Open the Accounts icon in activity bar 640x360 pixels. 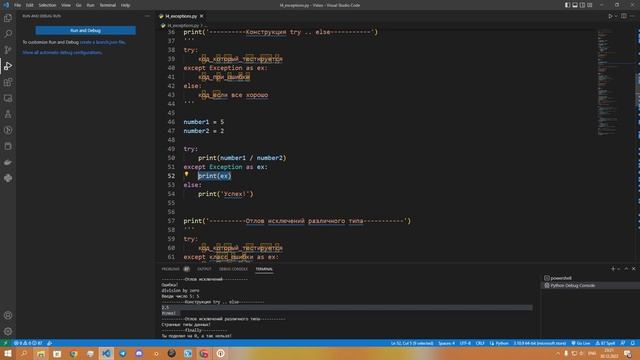pos(8,315)
